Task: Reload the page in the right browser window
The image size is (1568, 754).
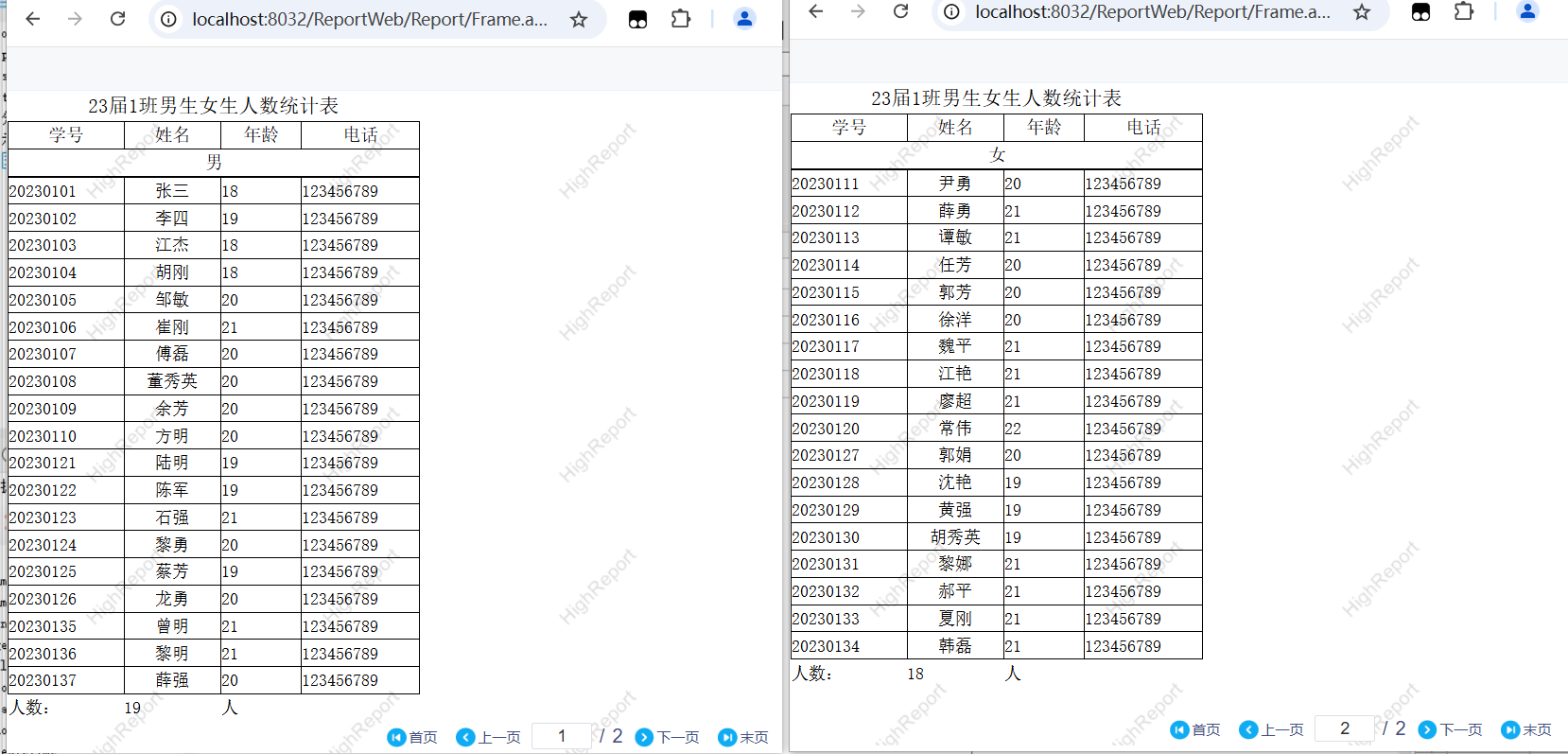Action: point(900,11)
